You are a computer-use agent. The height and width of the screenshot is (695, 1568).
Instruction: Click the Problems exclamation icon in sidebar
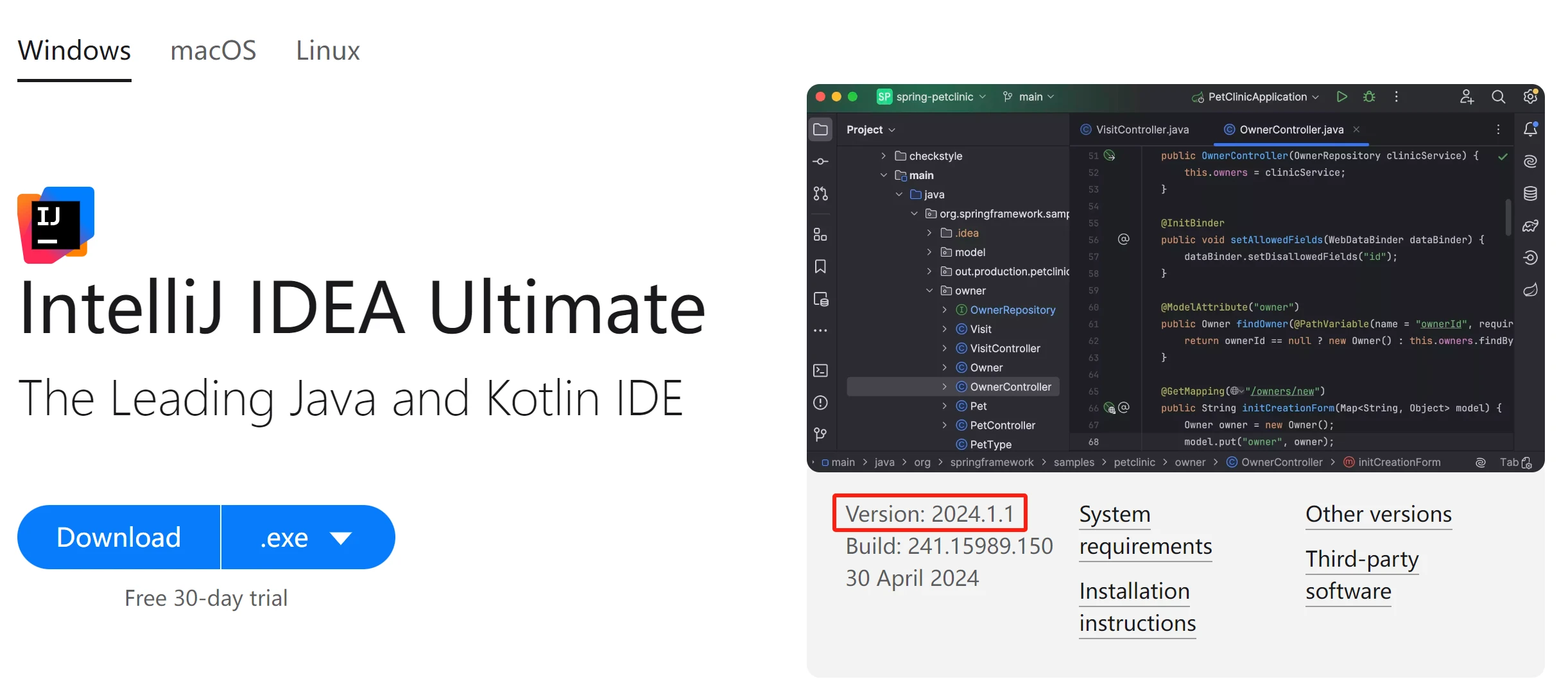point(820,403)
